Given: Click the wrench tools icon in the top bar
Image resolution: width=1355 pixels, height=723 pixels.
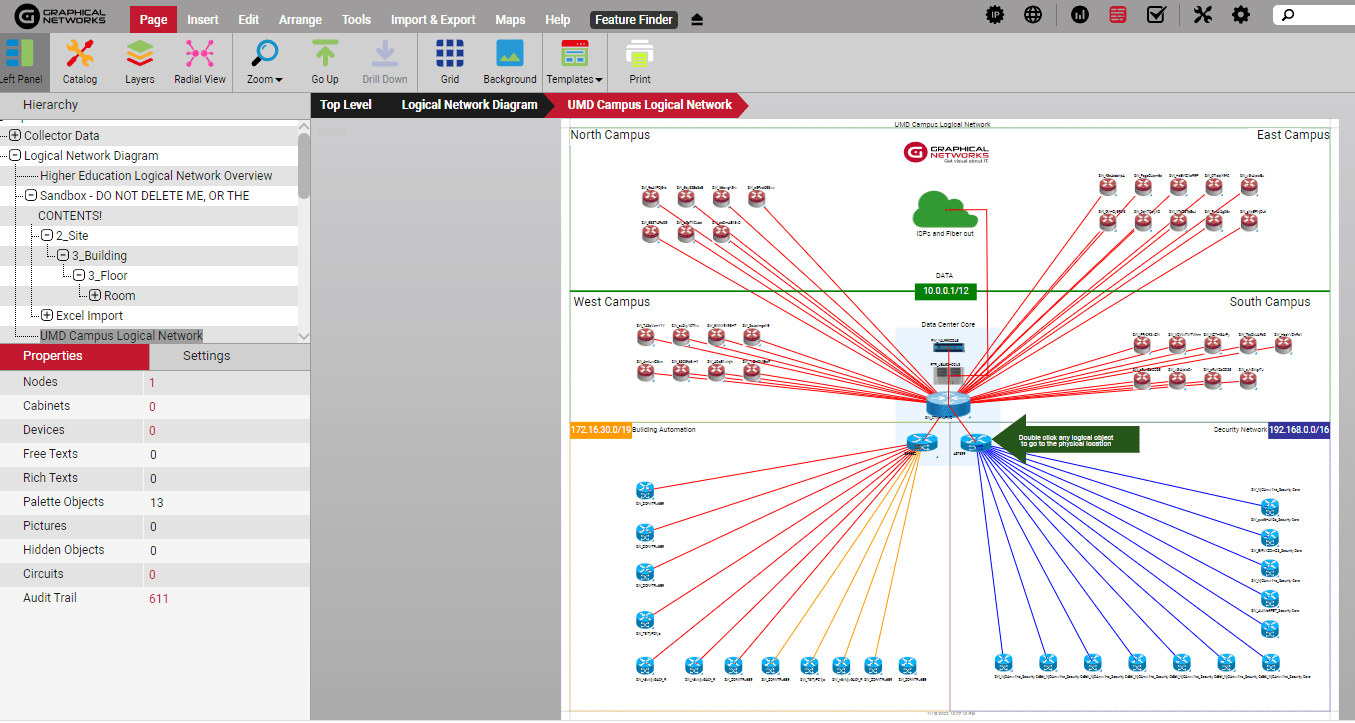Looking at the screenshot, I should coord(1203,15).
